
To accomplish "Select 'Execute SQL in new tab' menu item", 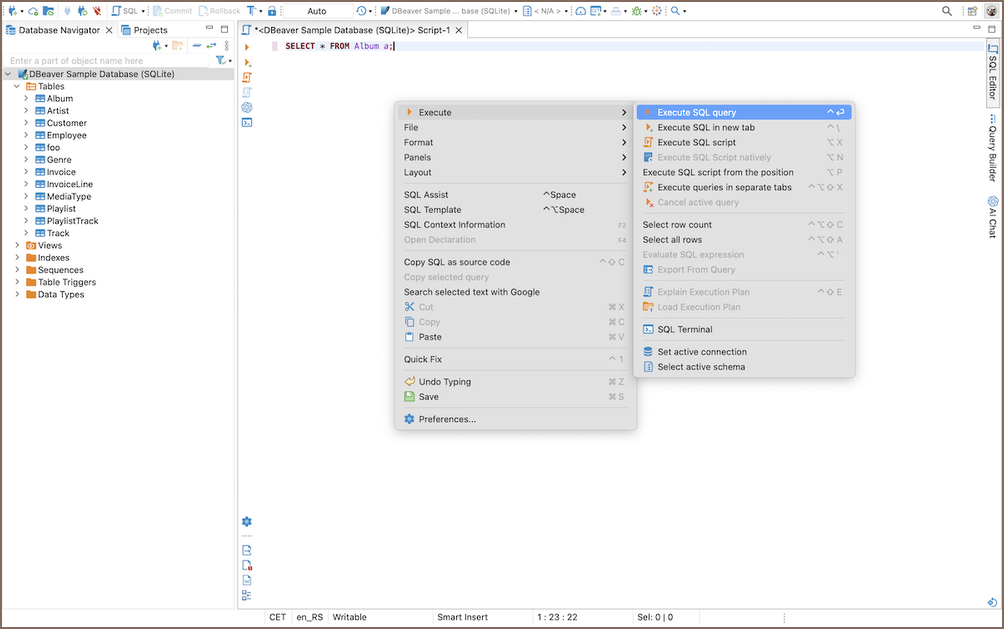I will tap(706, 127).
